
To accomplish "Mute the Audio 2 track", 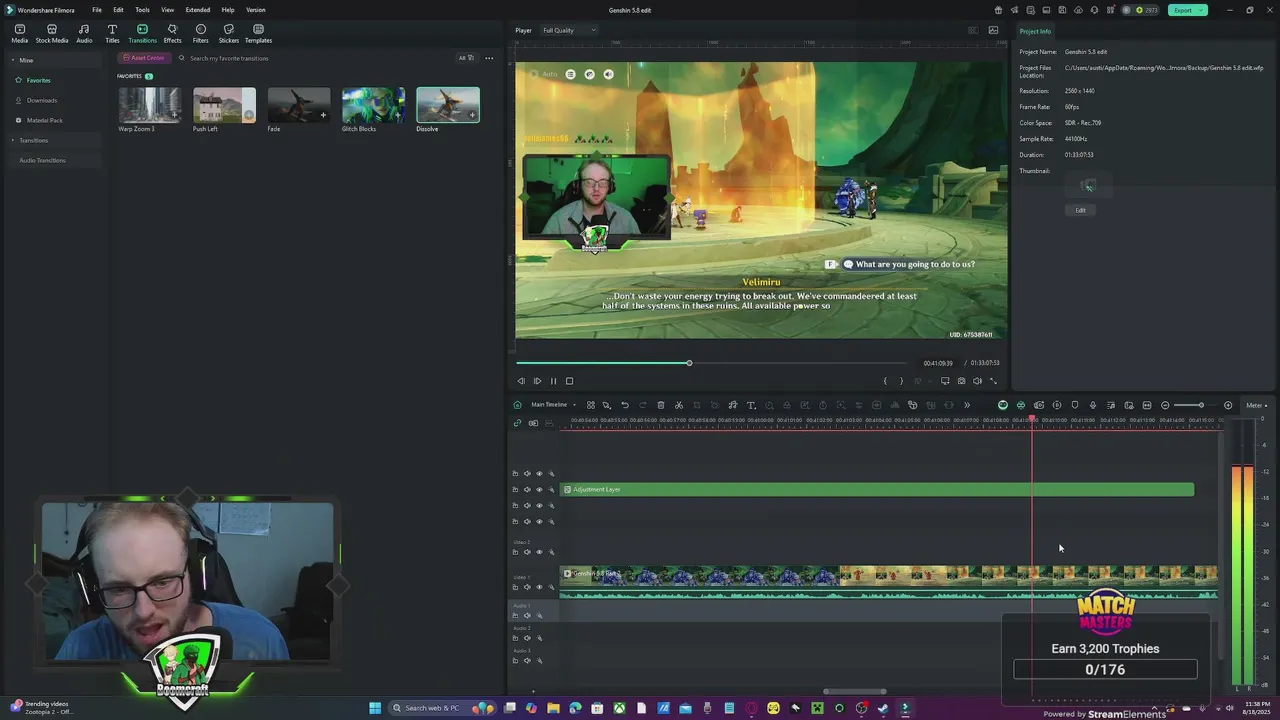I will [x=527, y=638].
